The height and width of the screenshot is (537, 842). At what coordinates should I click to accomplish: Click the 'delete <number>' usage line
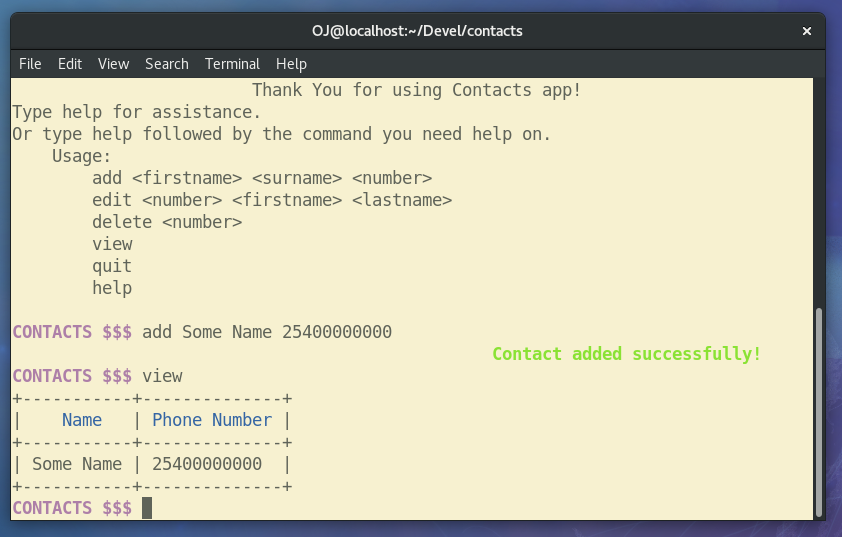167,222
